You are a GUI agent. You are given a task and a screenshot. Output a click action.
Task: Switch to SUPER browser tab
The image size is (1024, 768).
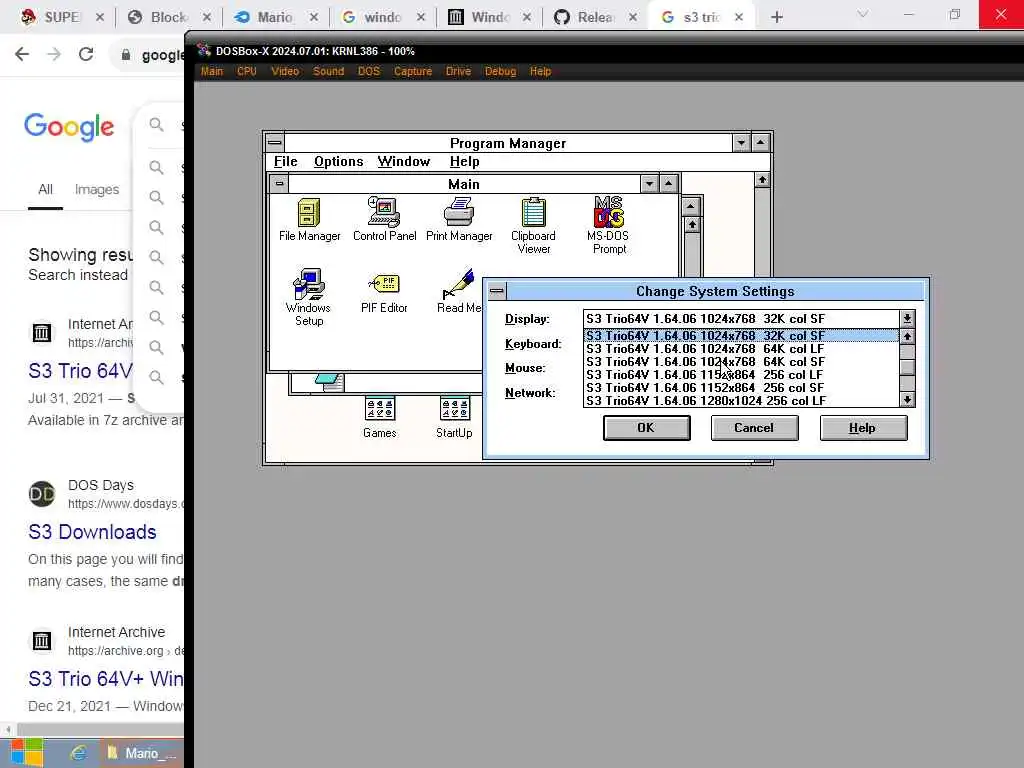tap(62, 17)
